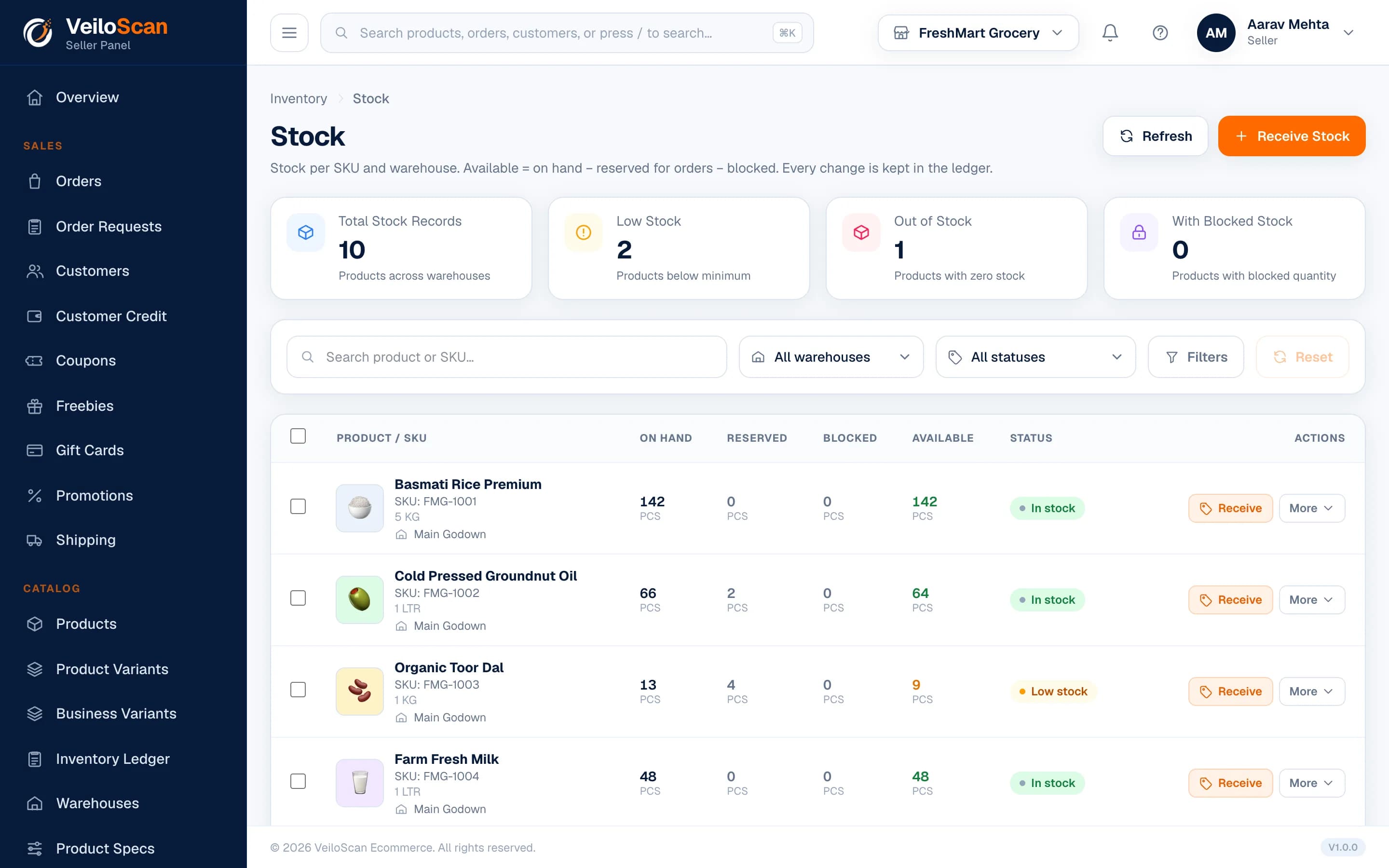Viewport: 1389px width, 868px height.
Task: Receive stock for Cold Pressed Groundnut Oil
Action: (x=1231, y=600)
